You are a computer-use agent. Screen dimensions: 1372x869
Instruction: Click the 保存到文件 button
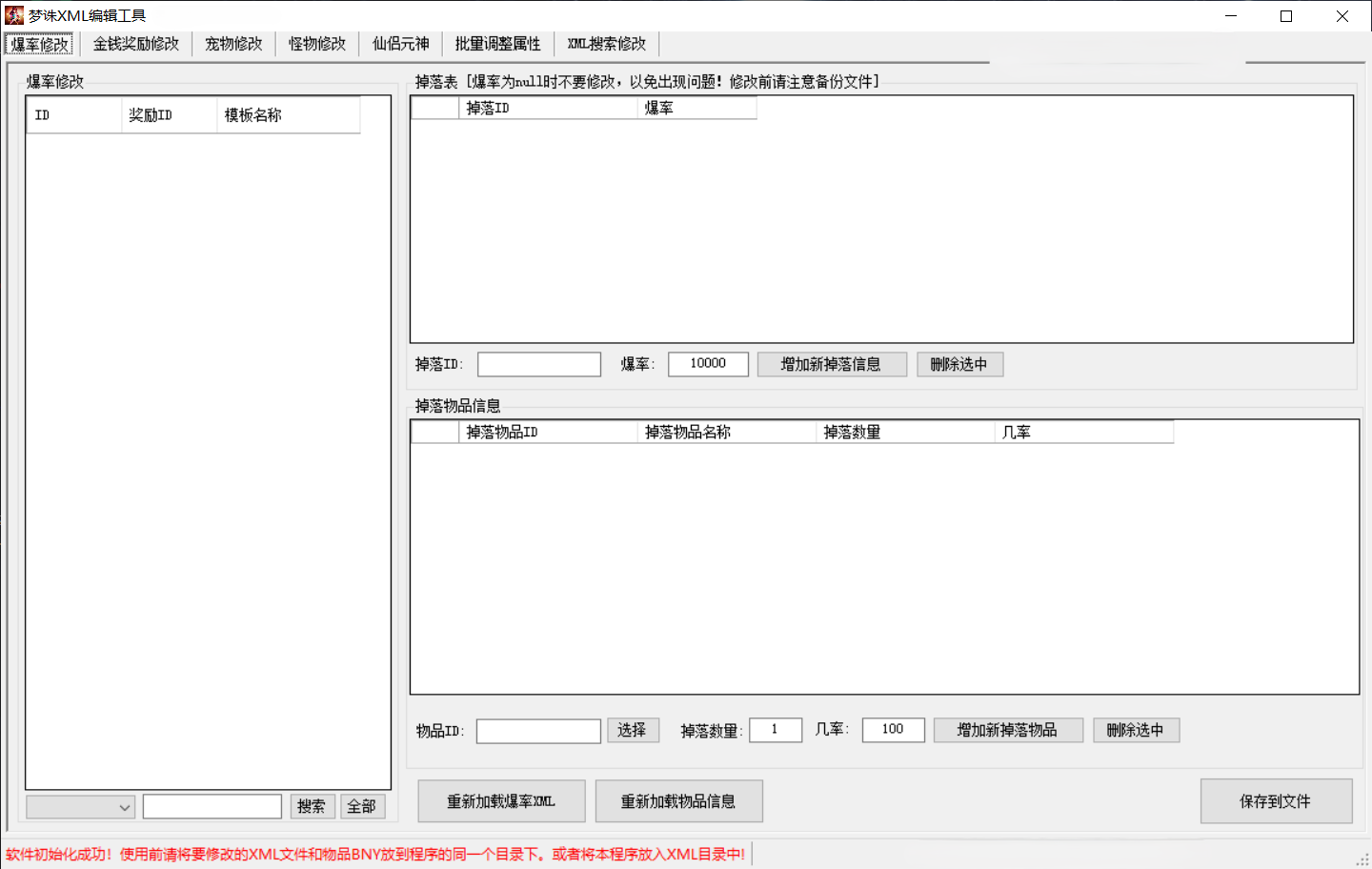coord(1276,800)
